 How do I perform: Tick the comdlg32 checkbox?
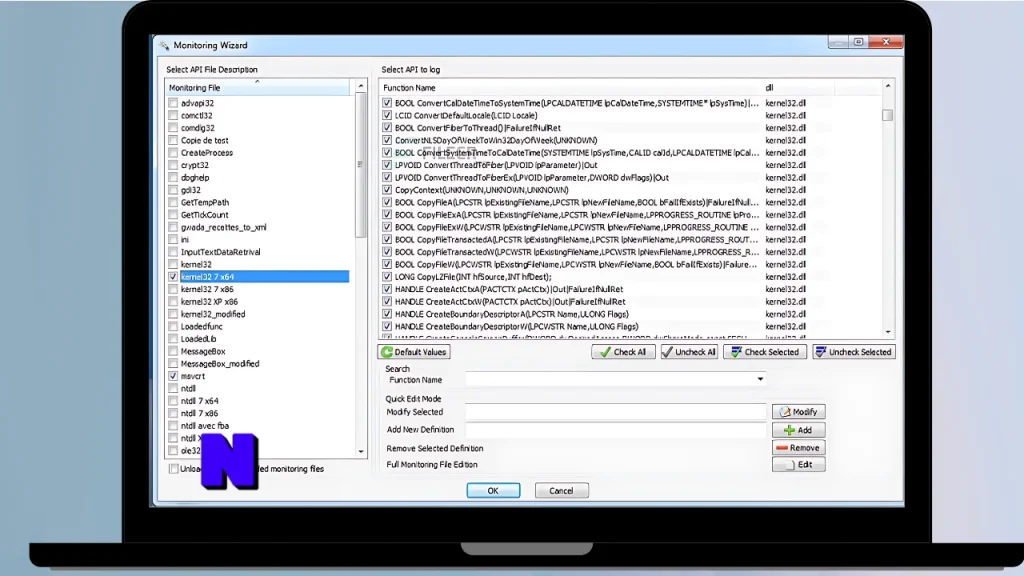pyautogui.click(x=173, y=128)
